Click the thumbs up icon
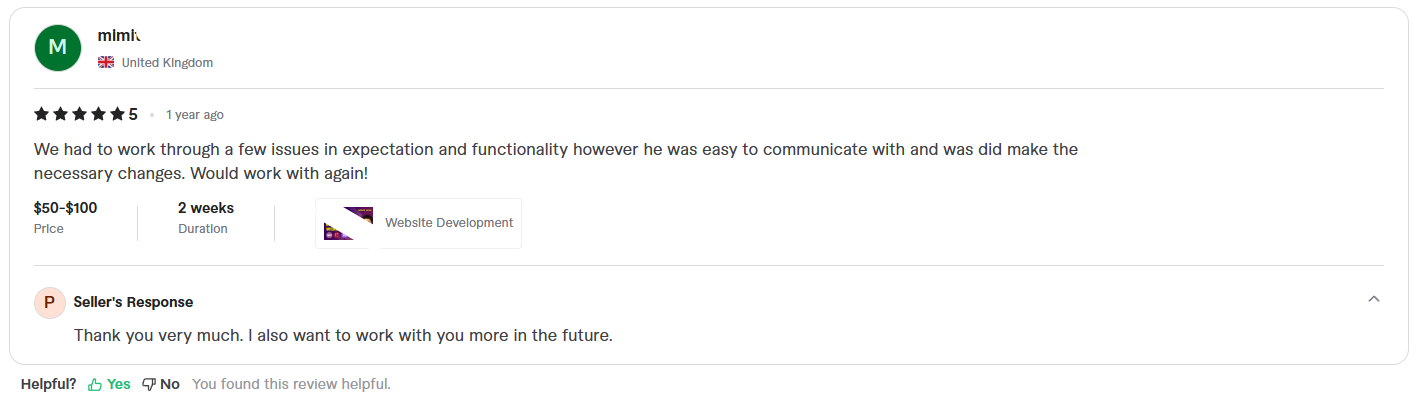1424x401 pixels. 95,384
